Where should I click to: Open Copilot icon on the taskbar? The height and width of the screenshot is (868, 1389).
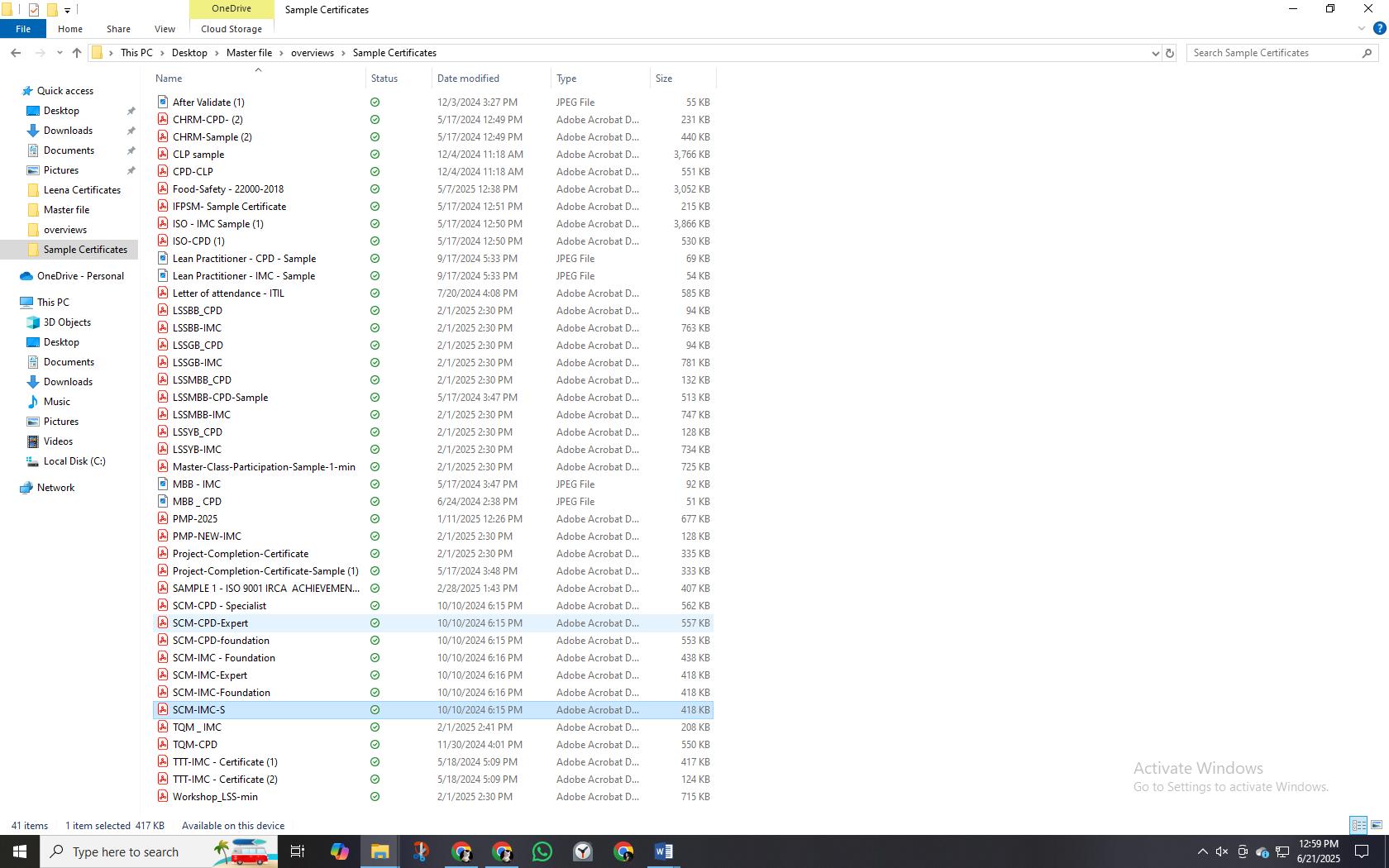(x=339, y=851)
